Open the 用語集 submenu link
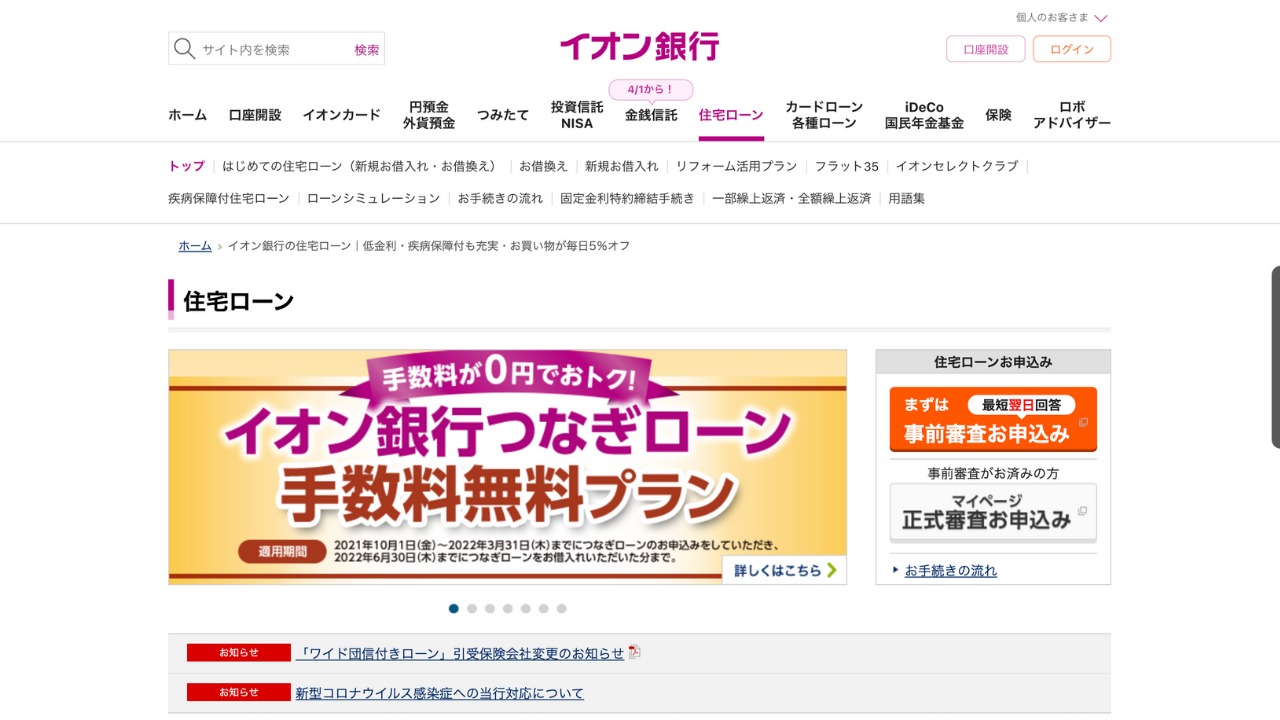The width and height of the screenshot is (1280, 720). coord(906,198)
